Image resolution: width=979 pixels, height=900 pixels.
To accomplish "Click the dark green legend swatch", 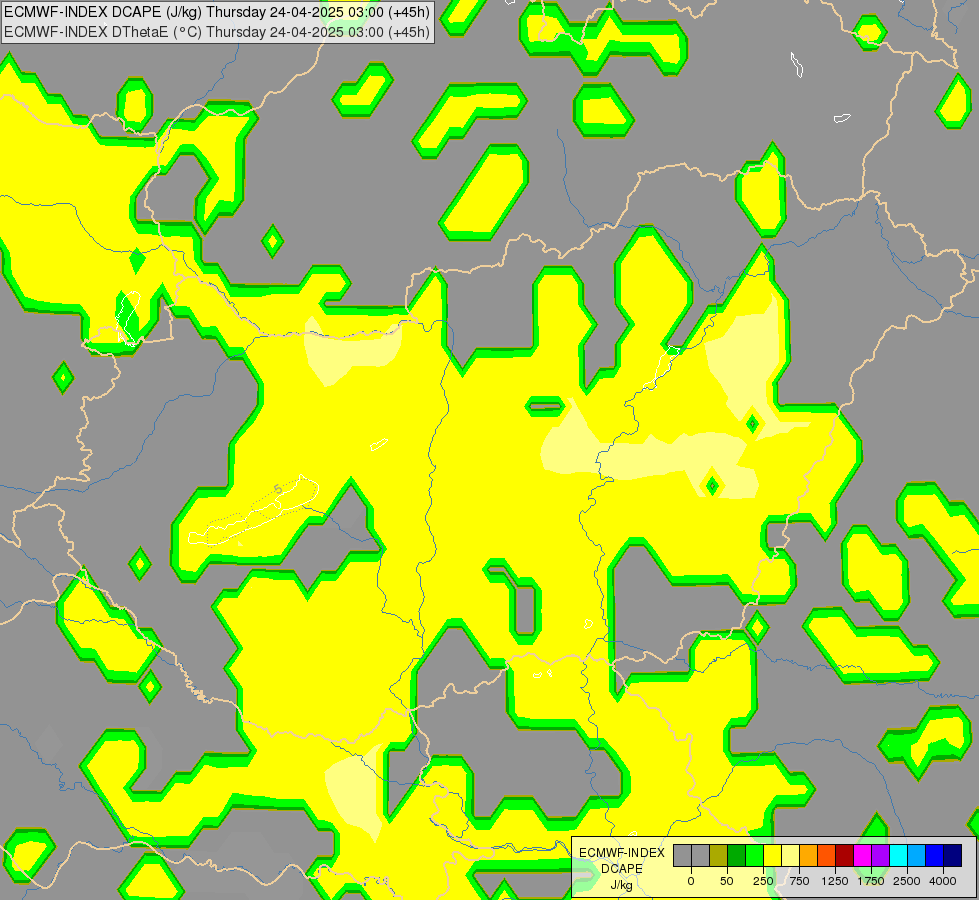I will [x=737, y=855].
